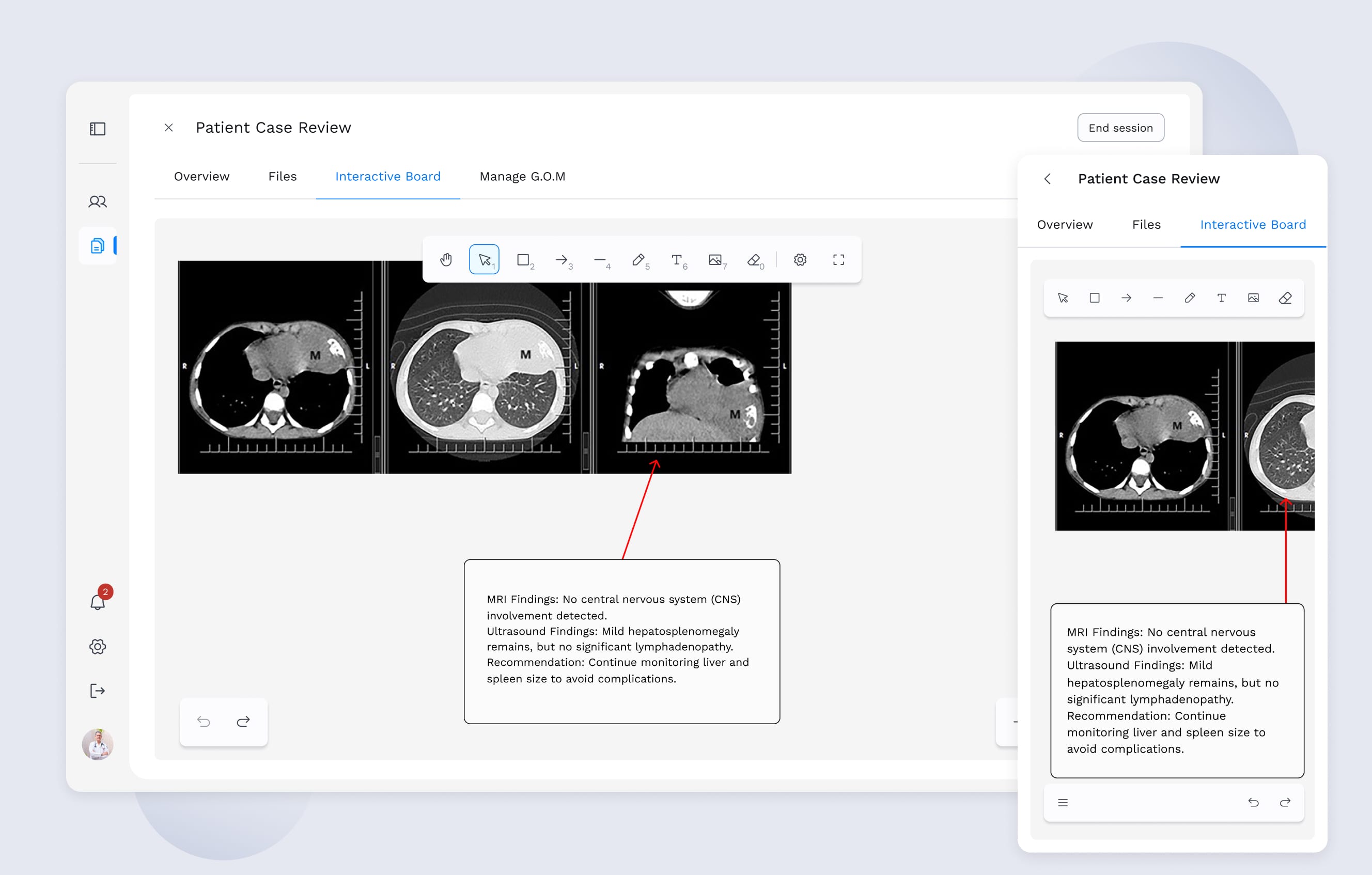
Task: Toggle fullscreen mode on the board
Action: click(x=838, y=260)
